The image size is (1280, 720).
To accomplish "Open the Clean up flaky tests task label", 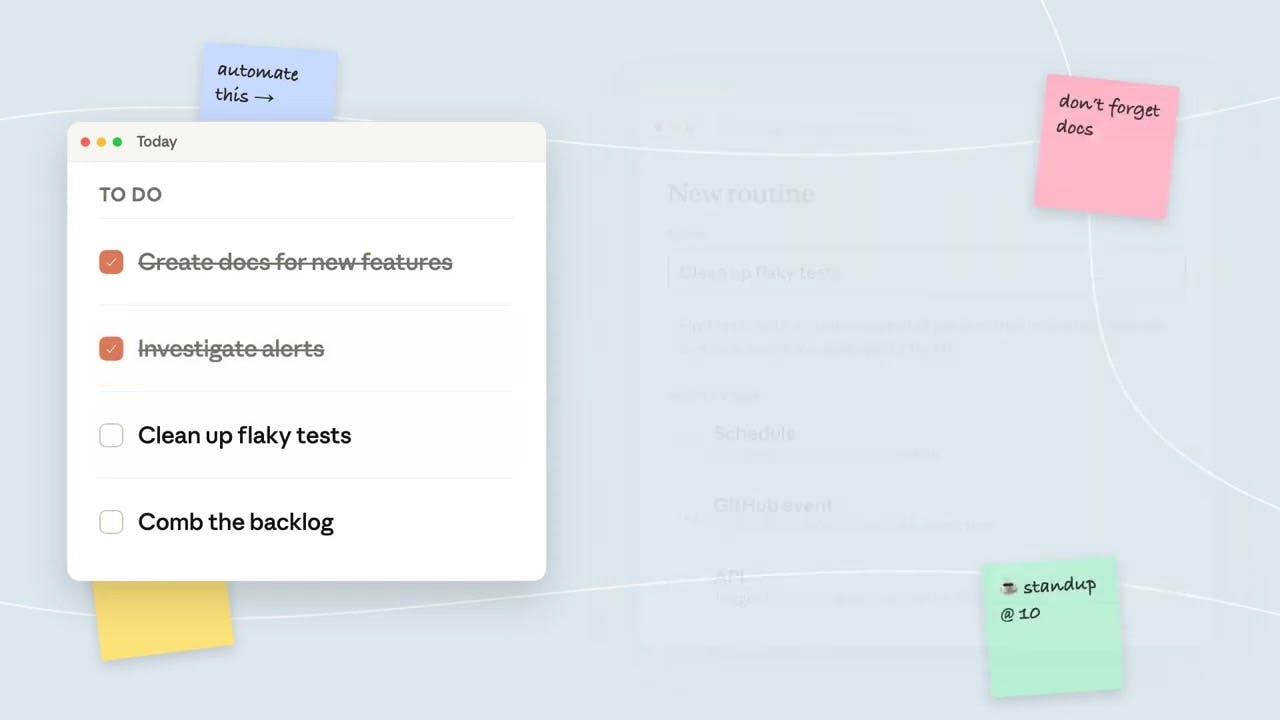I will 245,435.
